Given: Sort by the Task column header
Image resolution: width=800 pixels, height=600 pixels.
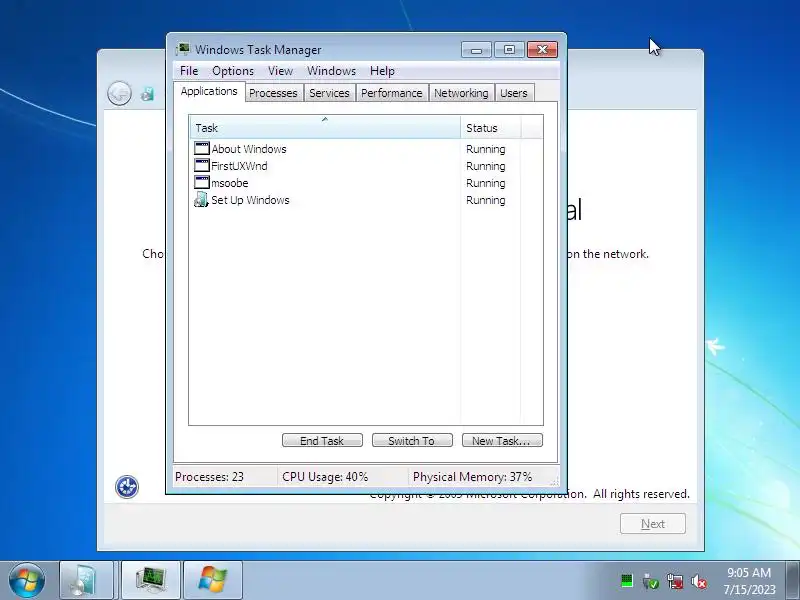Looking at the screenshot, I should [x=325, y=128].
